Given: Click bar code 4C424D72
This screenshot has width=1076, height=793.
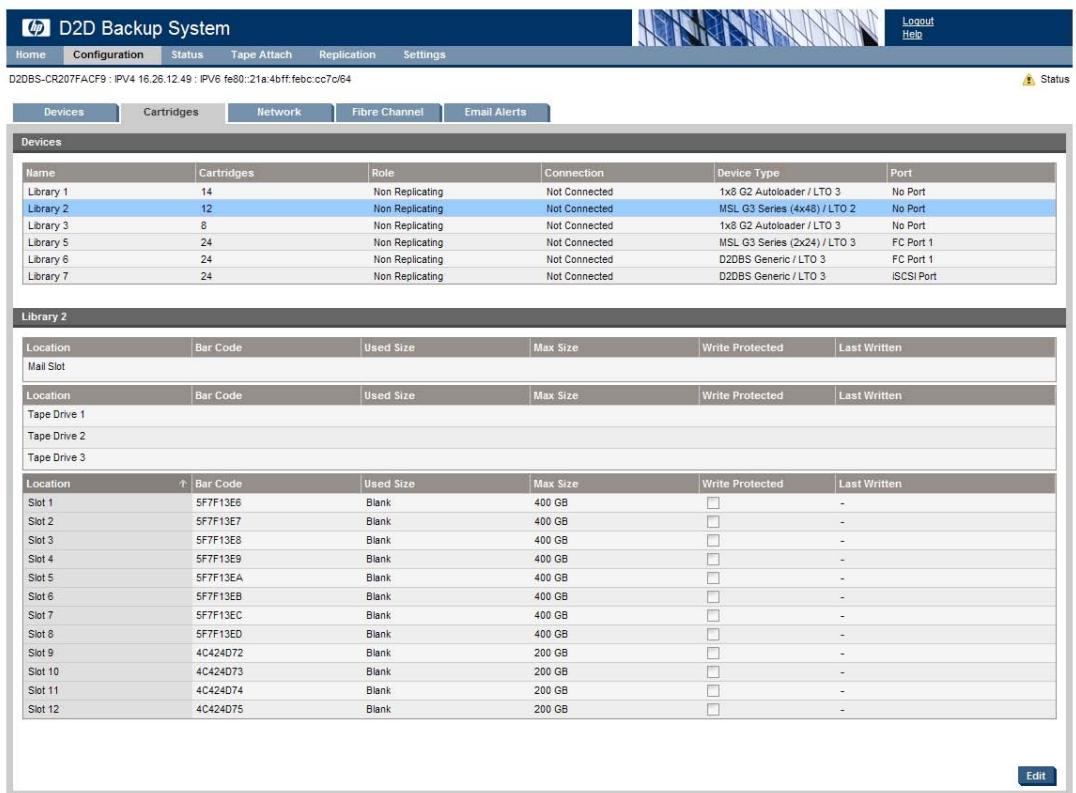Looking at the screenshot, I should coord(220,653).
